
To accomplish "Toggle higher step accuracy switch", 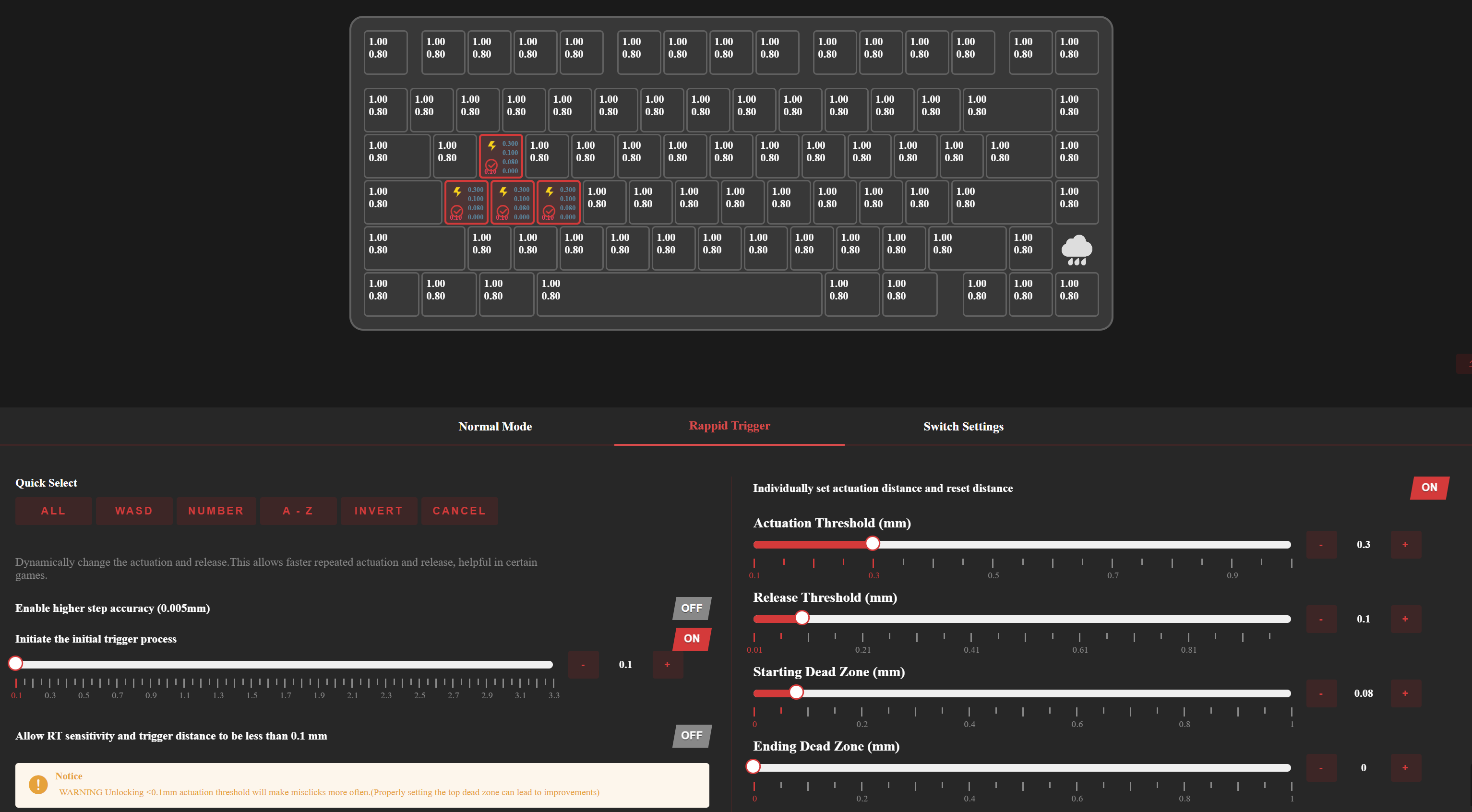I will [x=692, y=608].
